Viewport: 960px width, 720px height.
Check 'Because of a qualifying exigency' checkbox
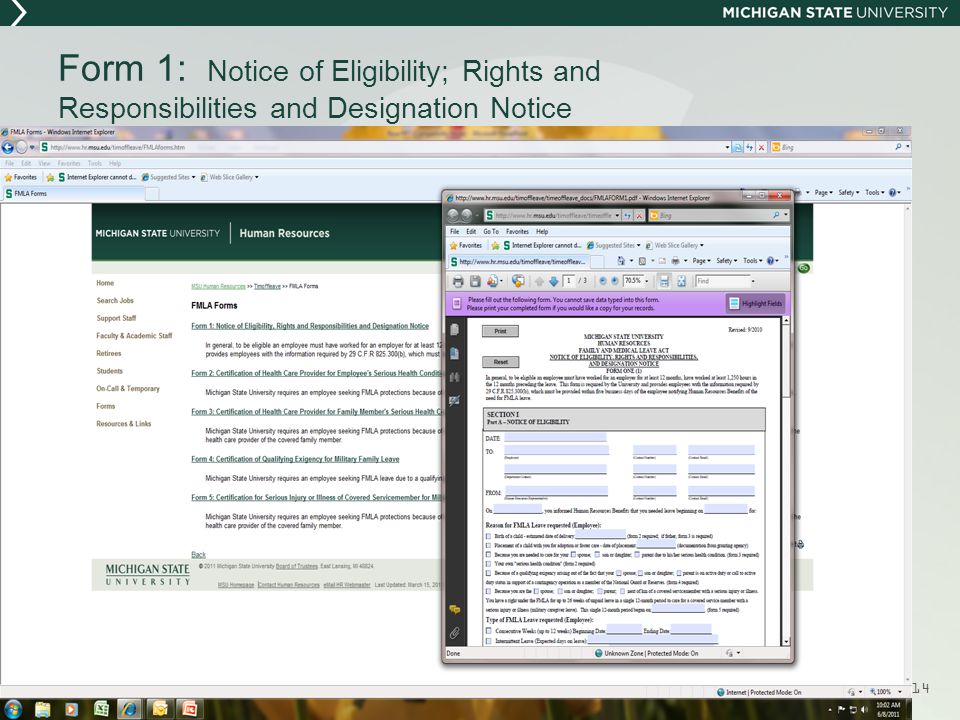(489, 573)
